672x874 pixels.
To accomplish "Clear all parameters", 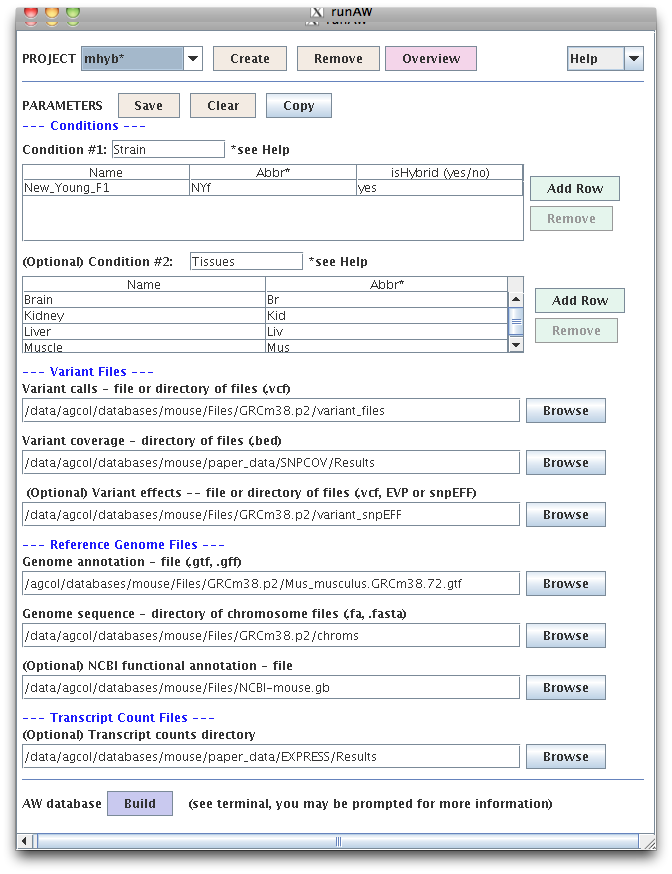I will [223, 106].
